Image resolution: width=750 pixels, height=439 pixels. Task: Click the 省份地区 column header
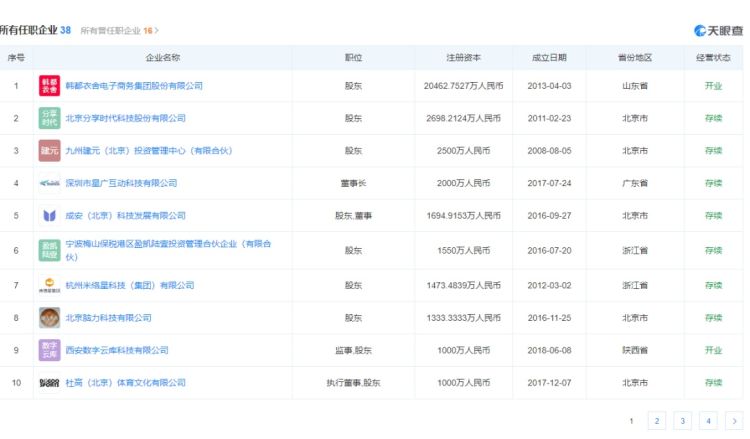click(x=635, y=58)
